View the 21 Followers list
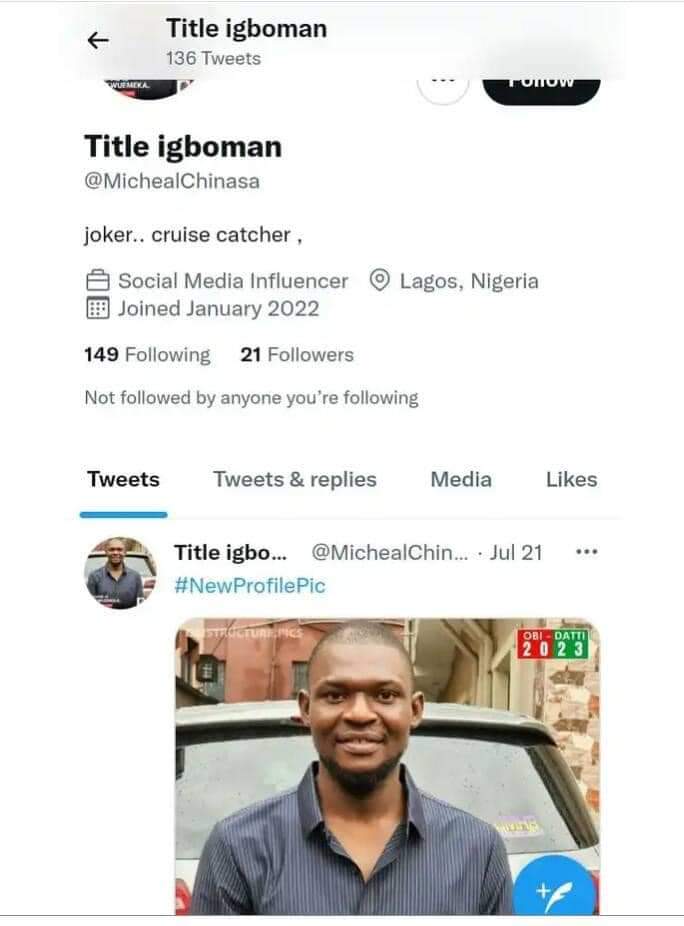The height and width of the screenshot is (926, 684). tap(297, 355)
